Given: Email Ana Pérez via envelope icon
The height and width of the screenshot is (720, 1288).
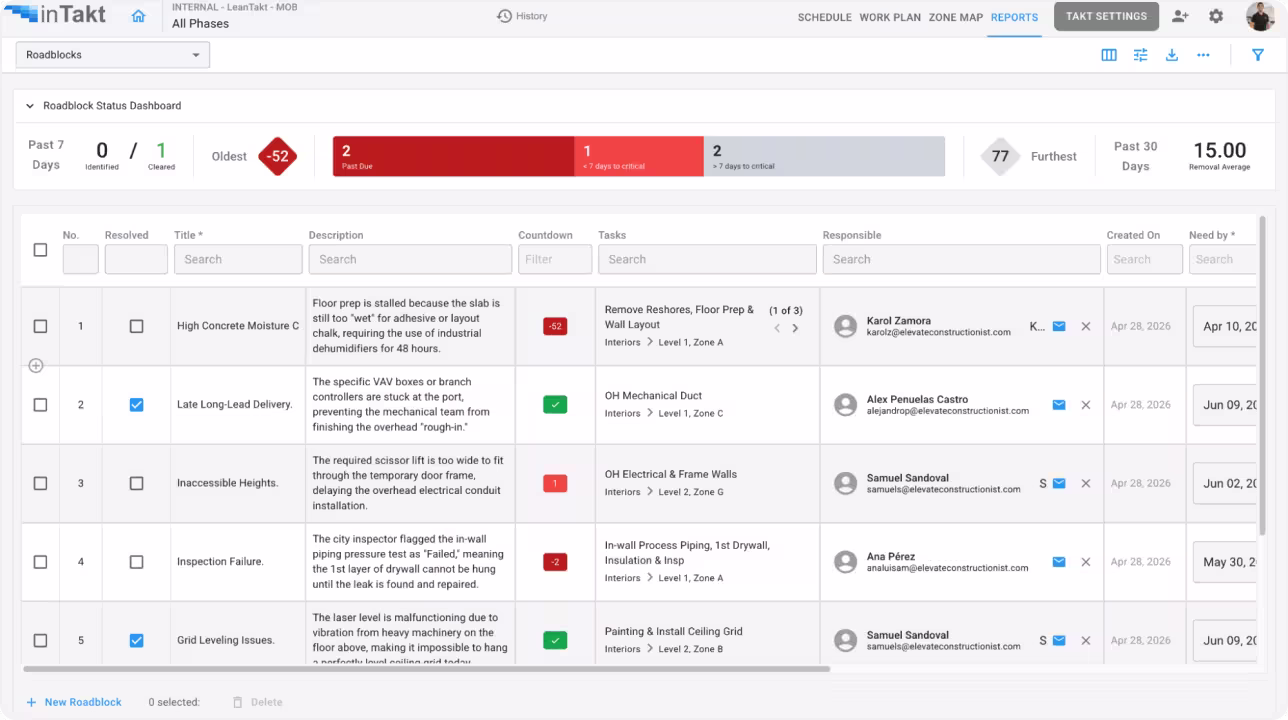Looking at the screenshot, I should (x=1059, y=562).
